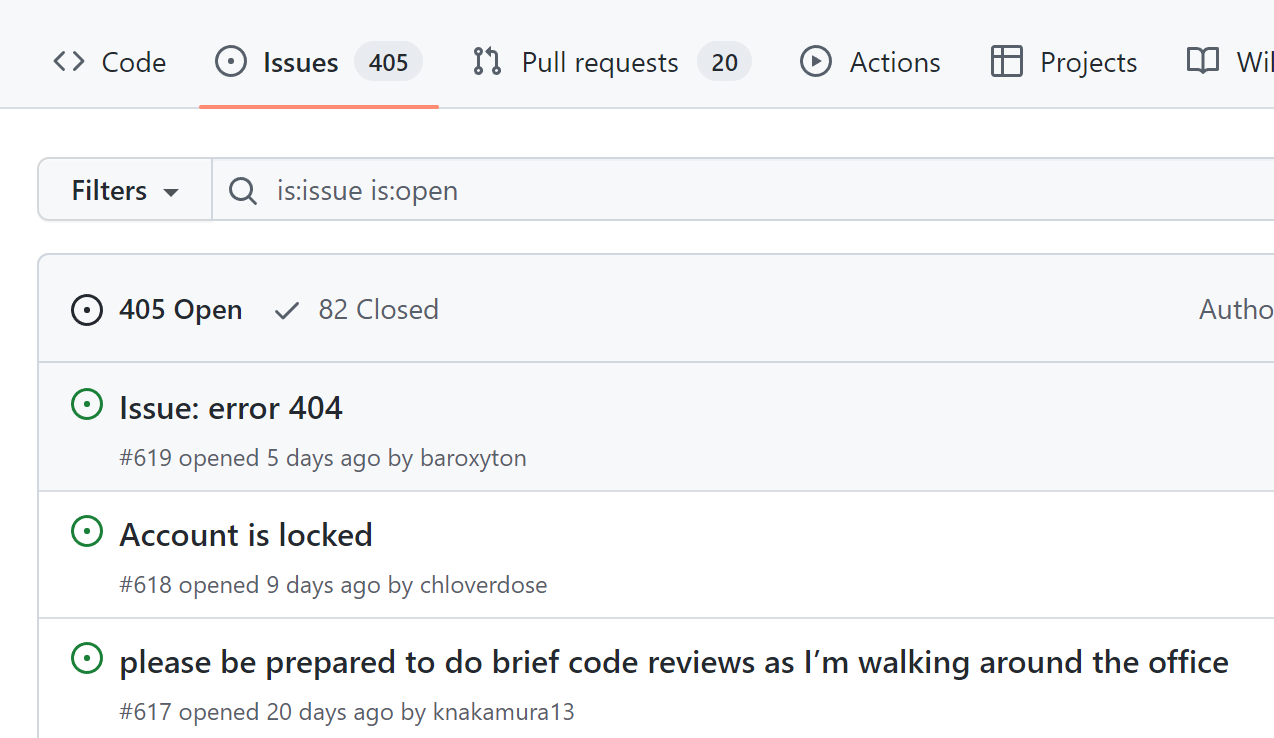View baroxyton's profile link under issue #619

coord(473,457)
